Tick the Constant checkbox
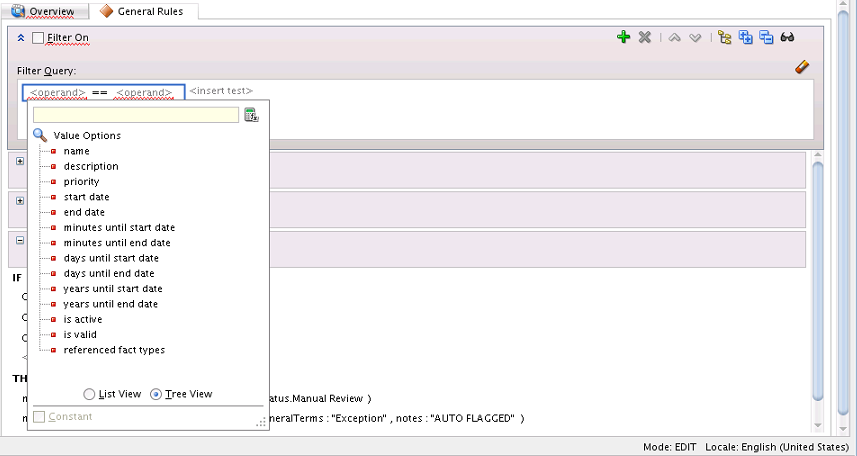 point(39,417)
